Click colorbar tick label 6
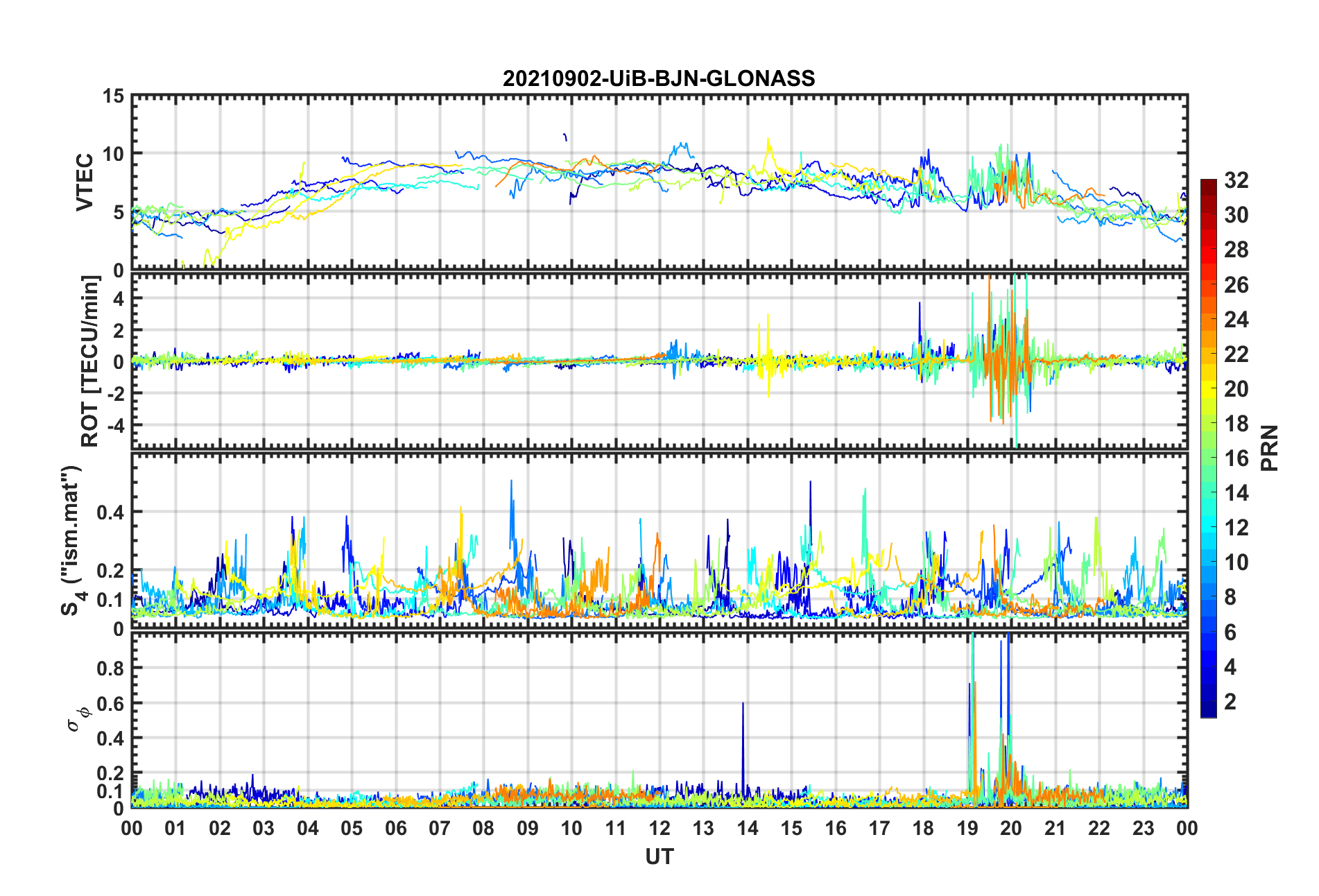Screen dimensions: 1319x896 coord(1230,632)
